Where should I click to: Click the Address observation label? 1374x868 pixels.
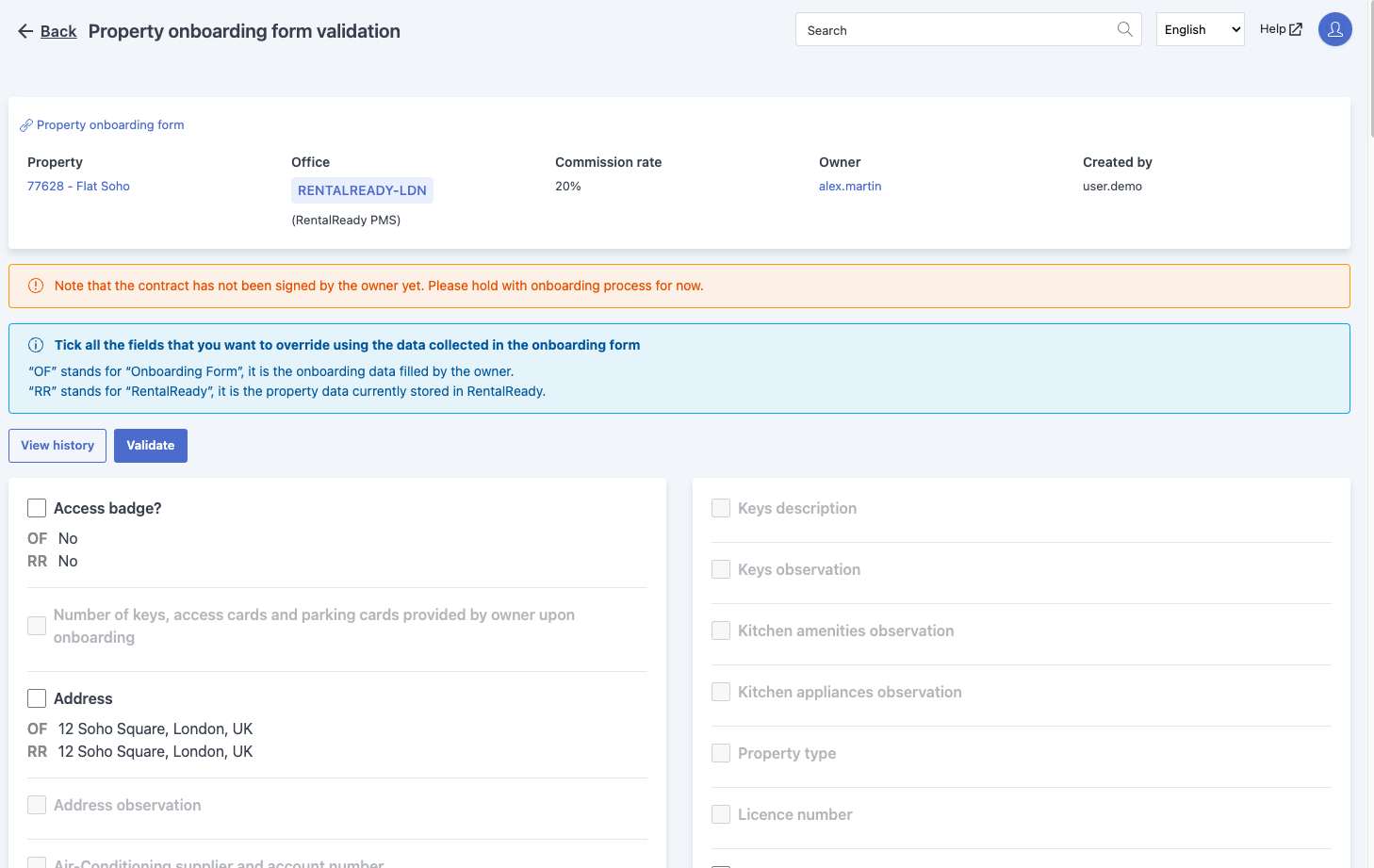click(x=127, y=805)
